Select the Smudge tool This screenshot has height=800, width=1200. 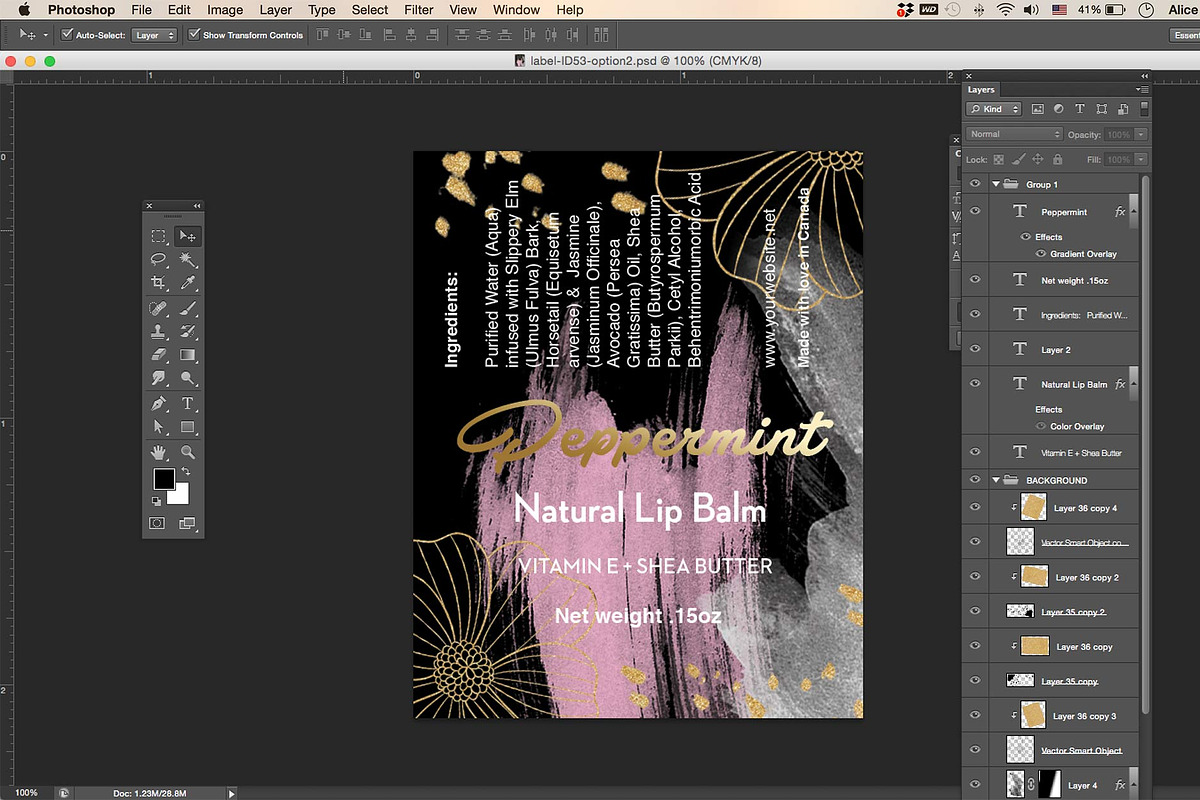(158, 378)
